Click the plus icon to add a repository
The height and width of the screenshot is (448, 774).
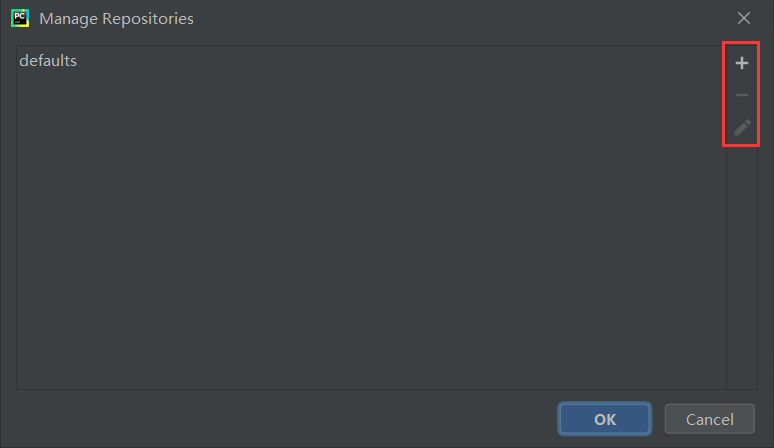(x=741, y=64)
